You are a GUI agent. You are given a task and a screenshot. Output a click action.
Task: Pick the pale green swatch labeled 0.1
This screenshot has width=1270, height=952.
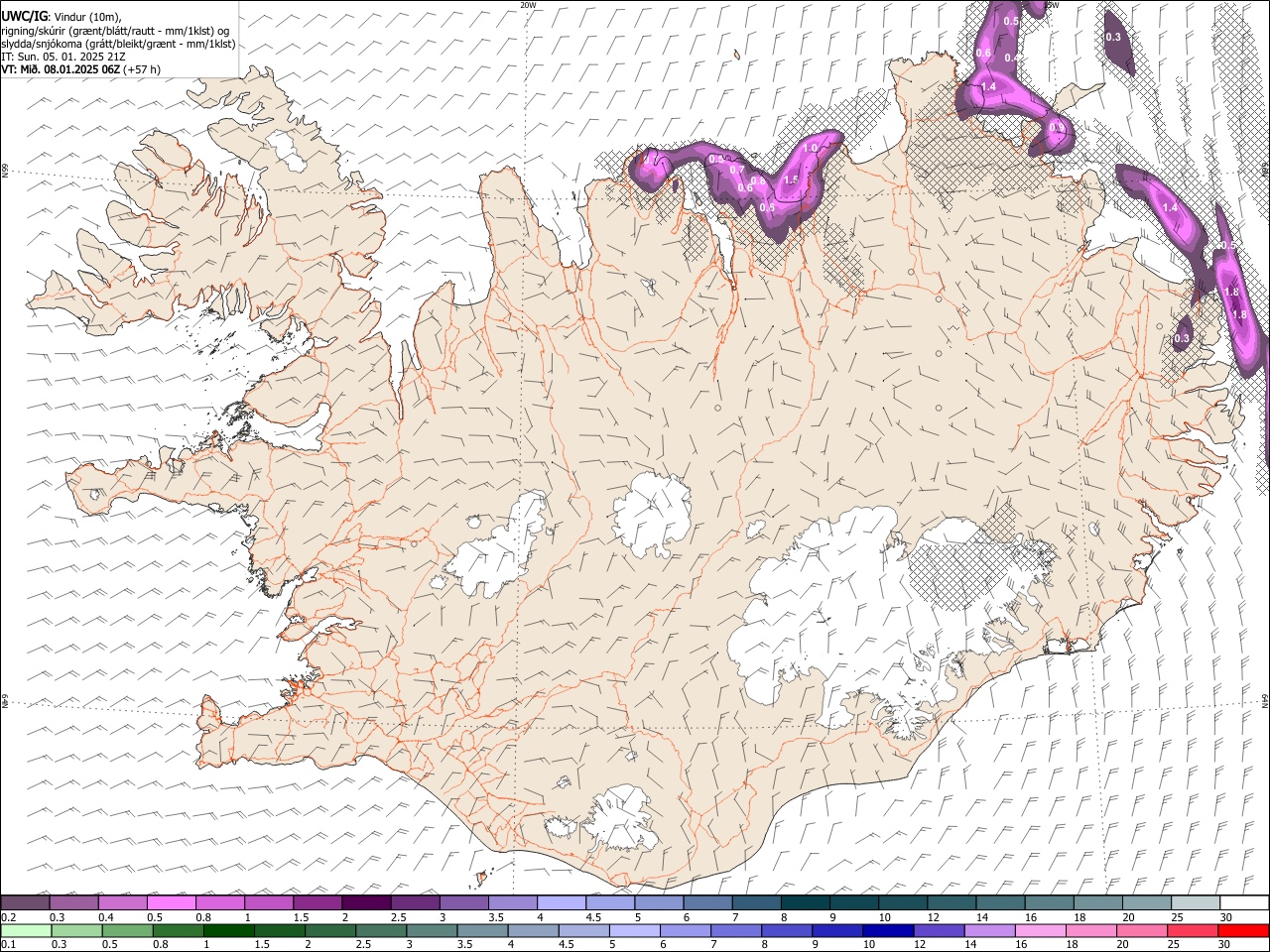tap(26, 930)
